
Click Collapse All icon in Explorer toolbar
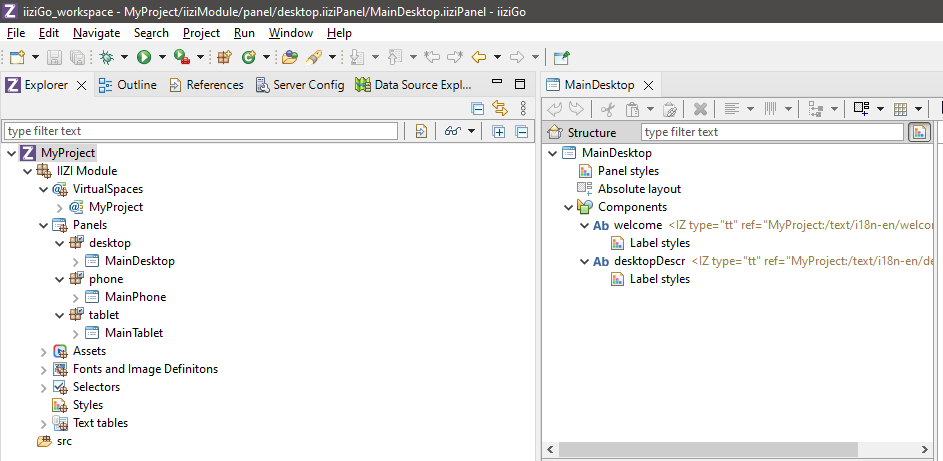click(478, 109)
